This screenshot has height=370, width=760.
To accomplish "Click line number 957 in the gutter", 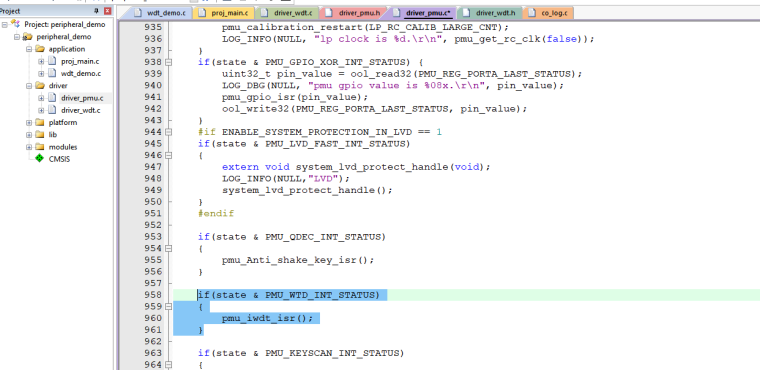I will coord(153,283).
